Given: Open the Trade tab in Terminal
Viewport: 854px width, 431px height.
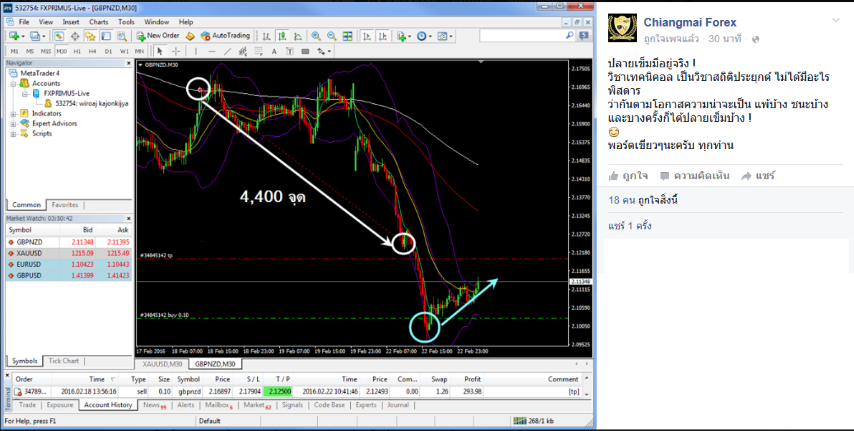Looking at the screenshot, I should [x=27, y=405].
